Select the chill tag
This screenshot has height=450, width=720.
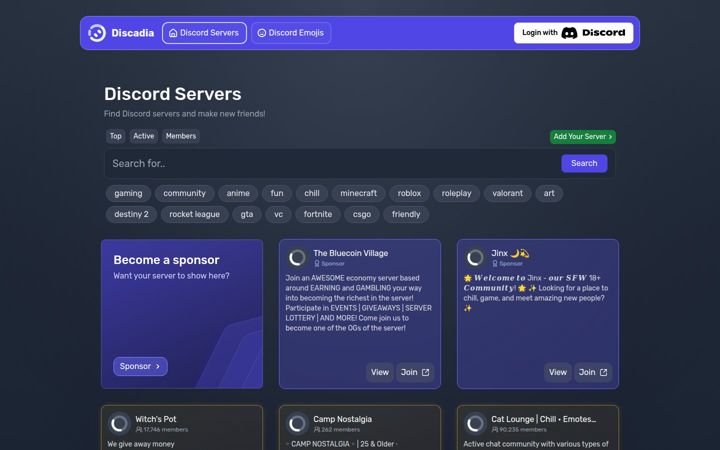click(312, 193)
